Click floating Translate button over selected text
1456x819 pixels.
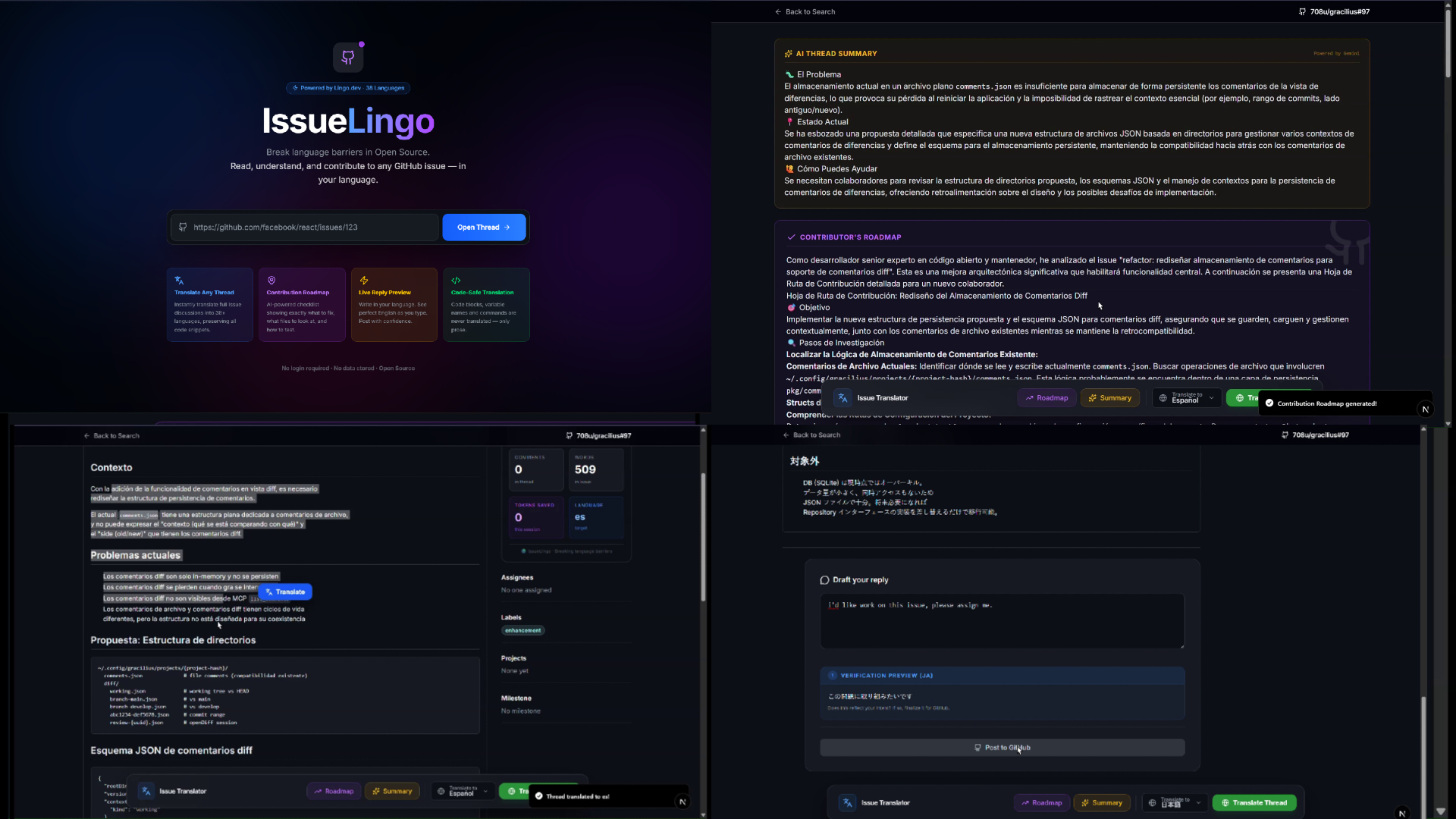tap(285, 591)
